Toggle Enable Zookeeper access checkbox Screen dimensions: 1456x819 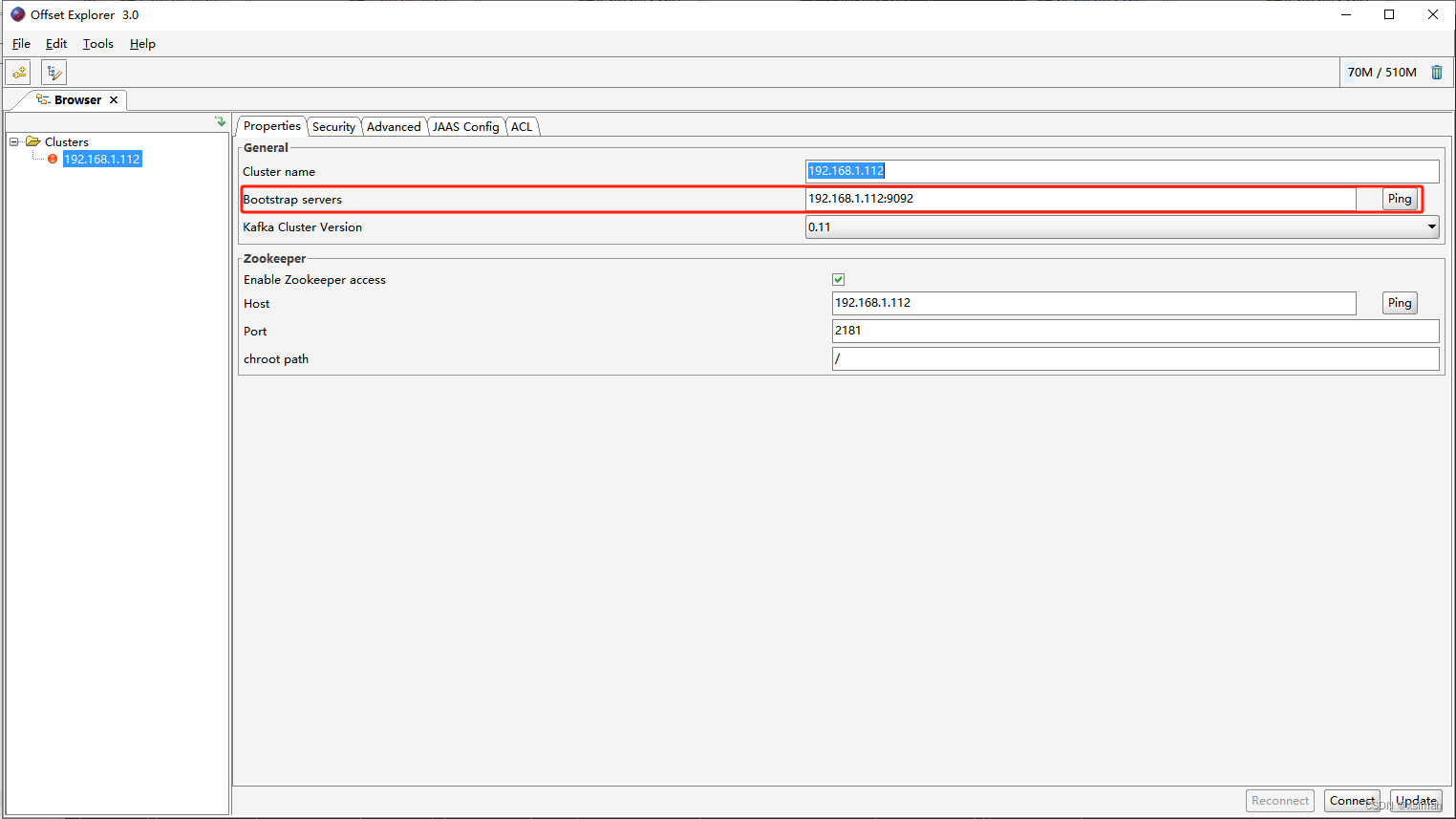tap(838, 279)
